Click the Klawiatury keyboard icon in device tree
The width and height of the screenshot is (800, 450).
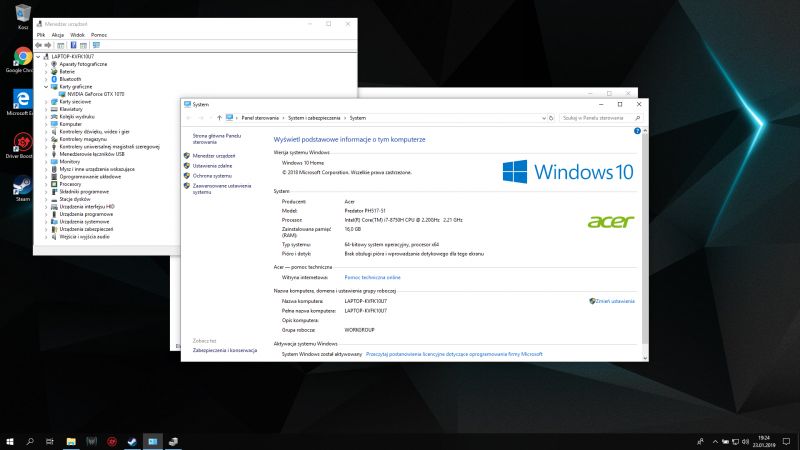point(54,109)
